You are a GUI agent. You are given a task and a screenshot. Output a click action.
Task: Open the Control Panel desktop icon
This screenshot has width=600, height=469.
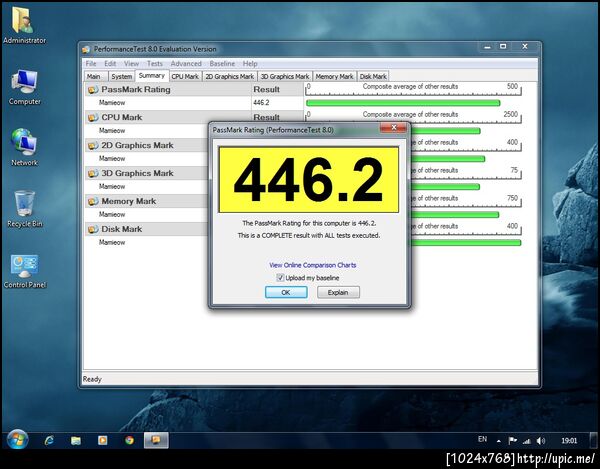coord(24,271)
